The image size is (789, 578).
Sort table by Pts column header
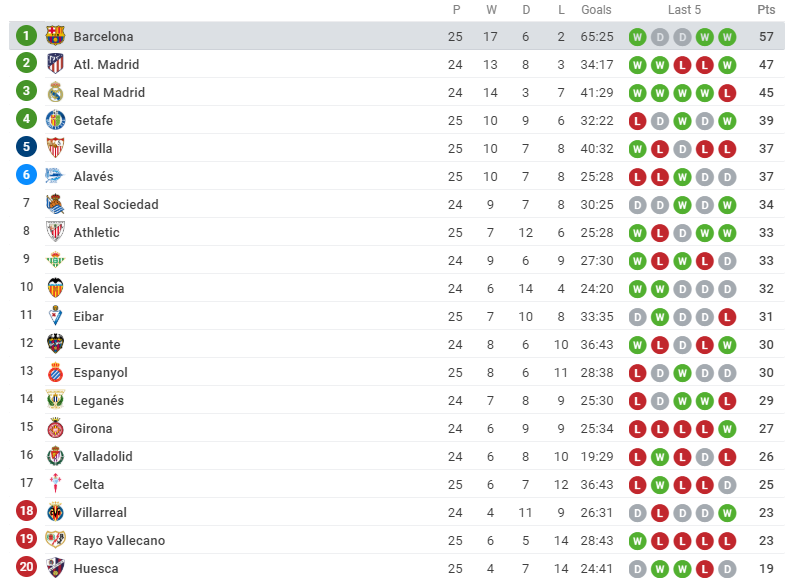point(766,10)
